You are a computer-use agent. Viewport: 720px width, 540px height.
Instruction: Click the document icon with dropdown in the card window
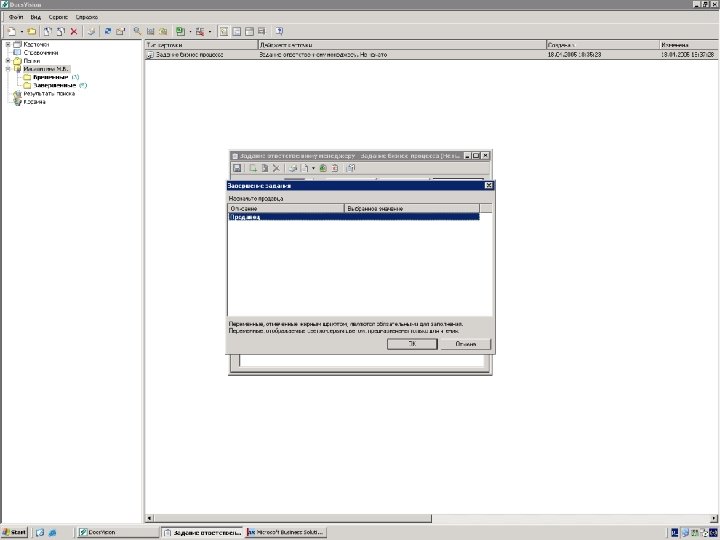click(304, 169)
